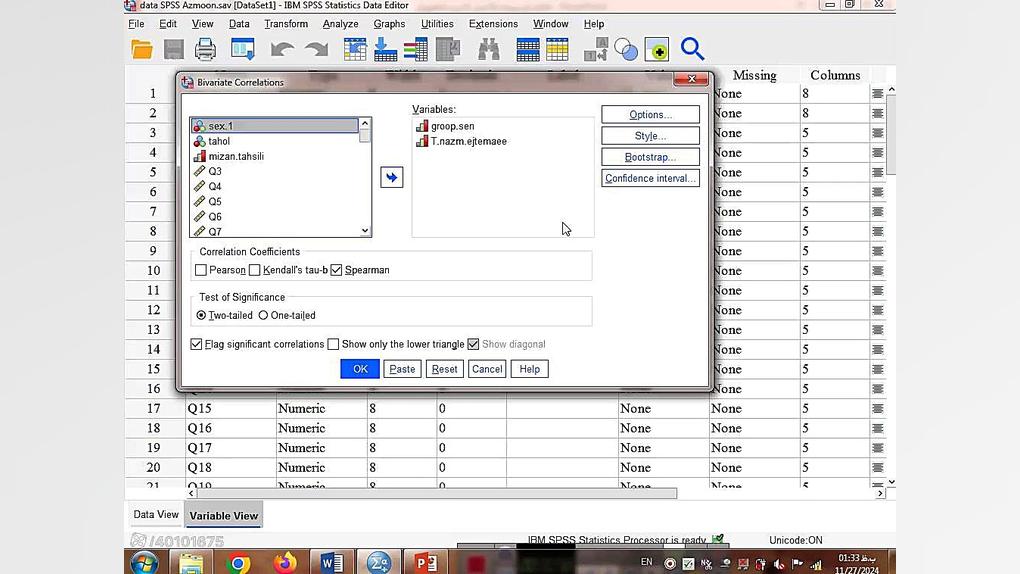Viewport: 1020px width, 574px height.
Task: Click the Run descriptive statistics icon
Action: click(448, 49)
